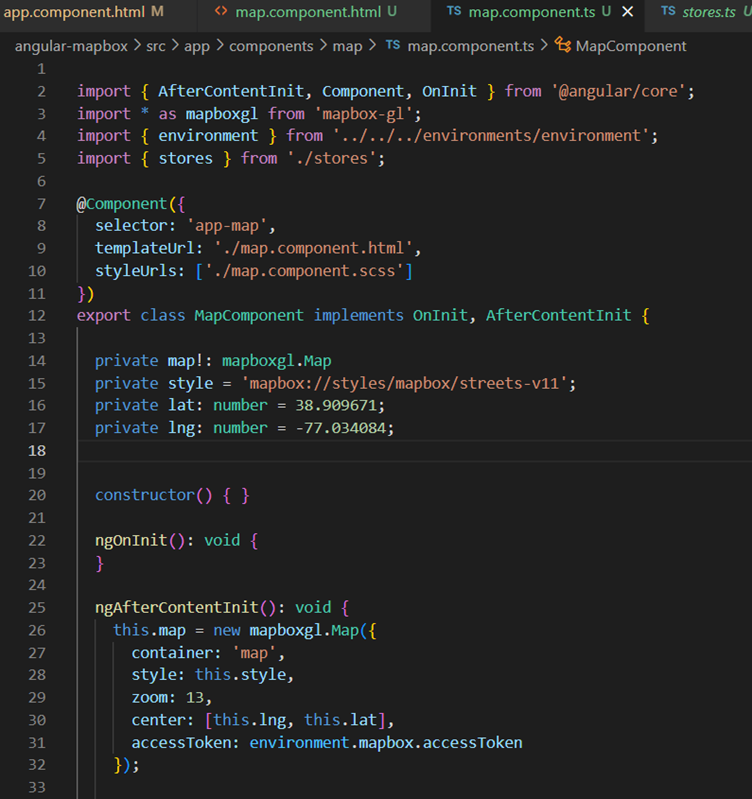
Task: Close the map.component.ts editor tab
Action: [628, 12]
